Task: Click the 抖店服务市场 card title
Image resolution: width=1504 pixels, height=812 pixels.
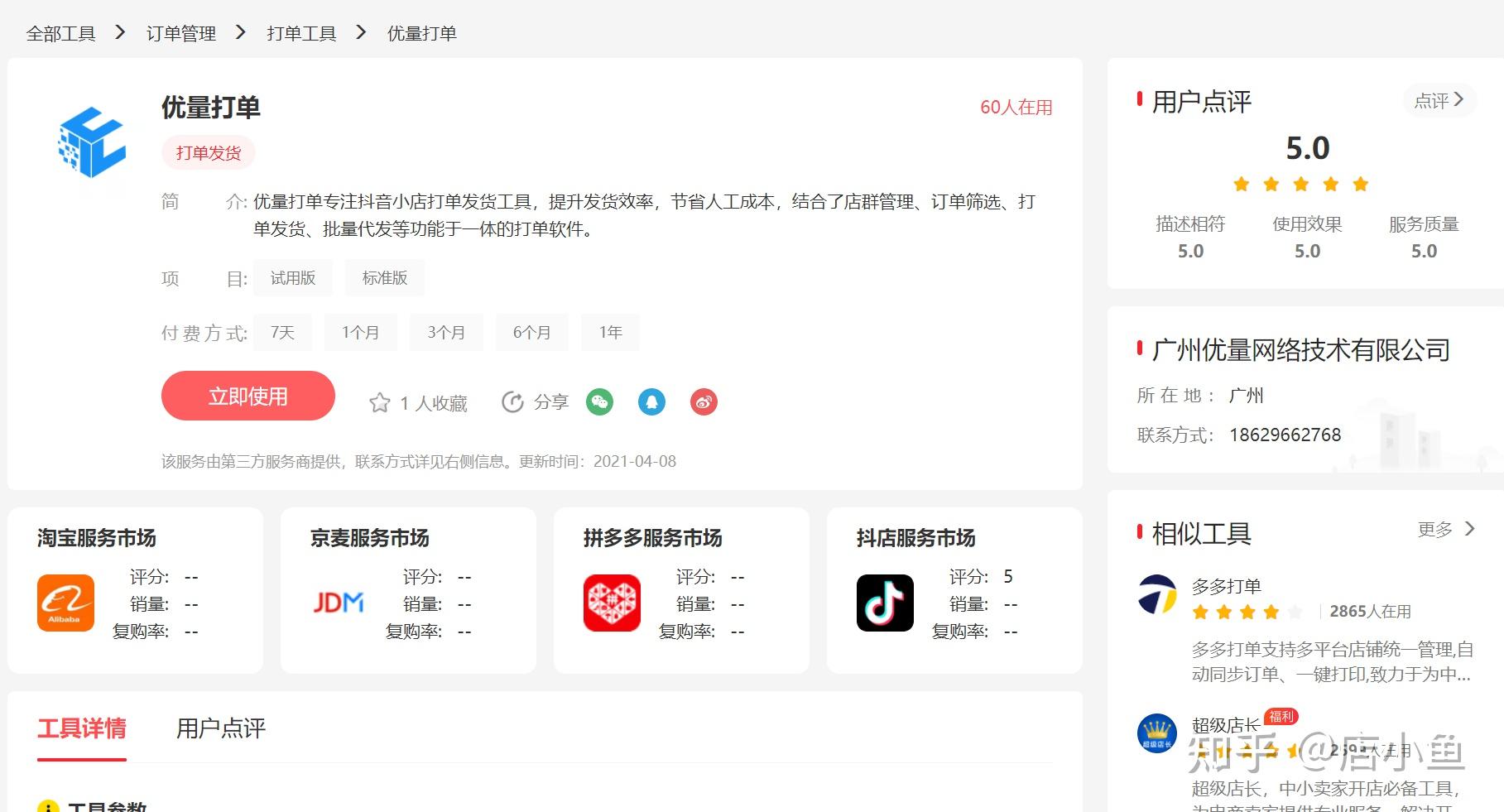Action: tap(916, 538)
